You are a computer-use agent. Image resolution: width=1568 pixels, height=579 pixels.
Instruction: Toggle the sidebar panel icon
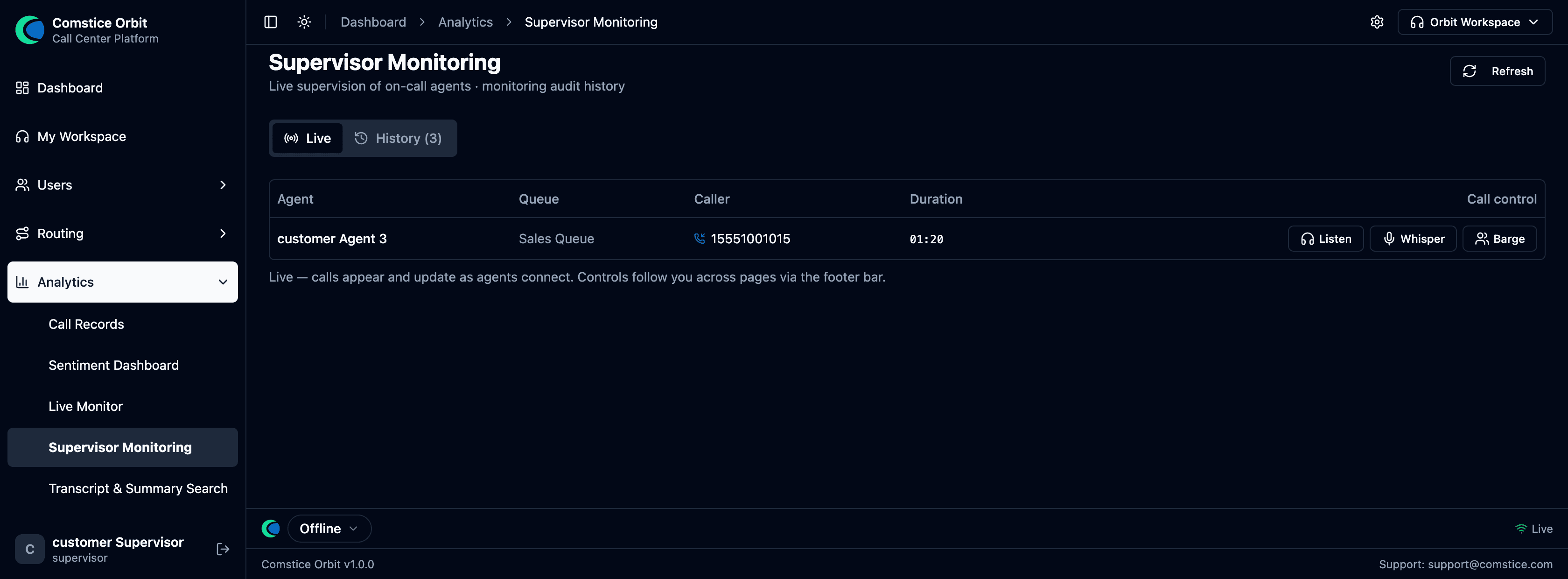click(x=271, y=22)
